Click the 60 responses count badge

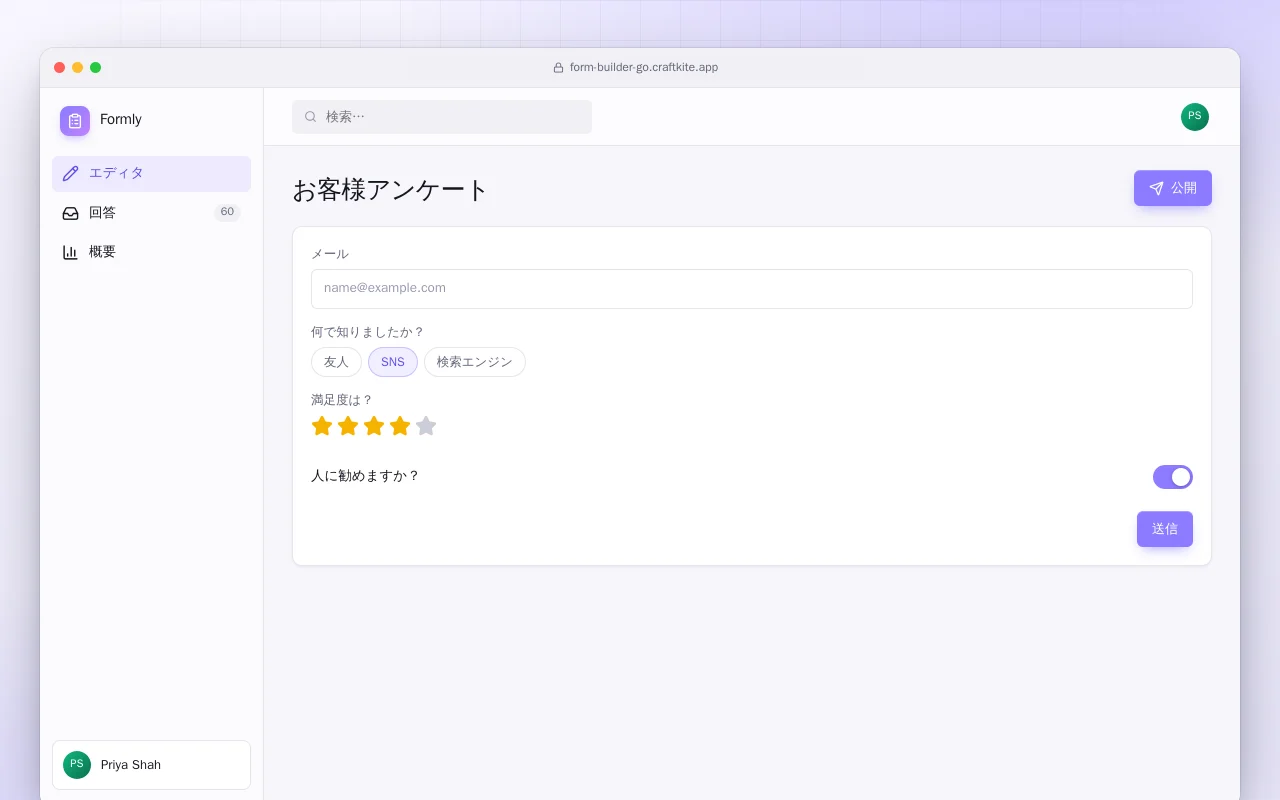[x=227, y=212]
